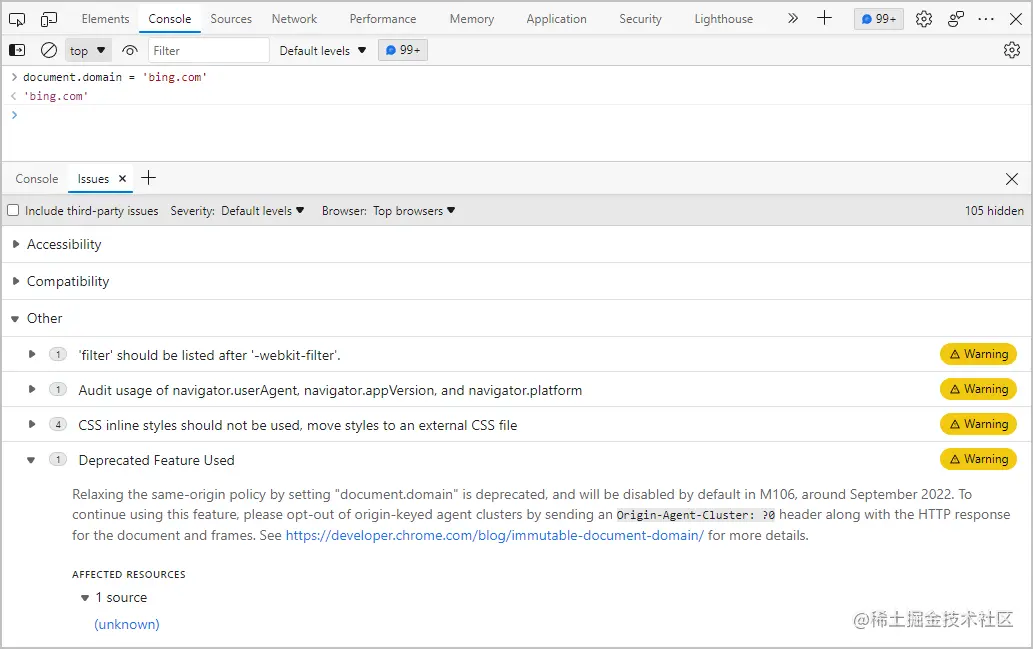1033x649 pixels.
Task: Expand the Accessibility issues group
Action: 16,244
